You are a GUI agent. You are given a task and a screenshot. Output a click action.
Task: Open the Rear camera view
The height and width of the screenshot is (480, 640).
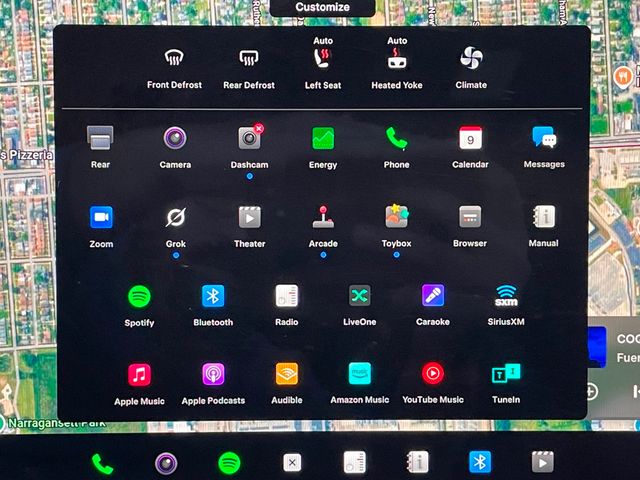pos(100,138)
